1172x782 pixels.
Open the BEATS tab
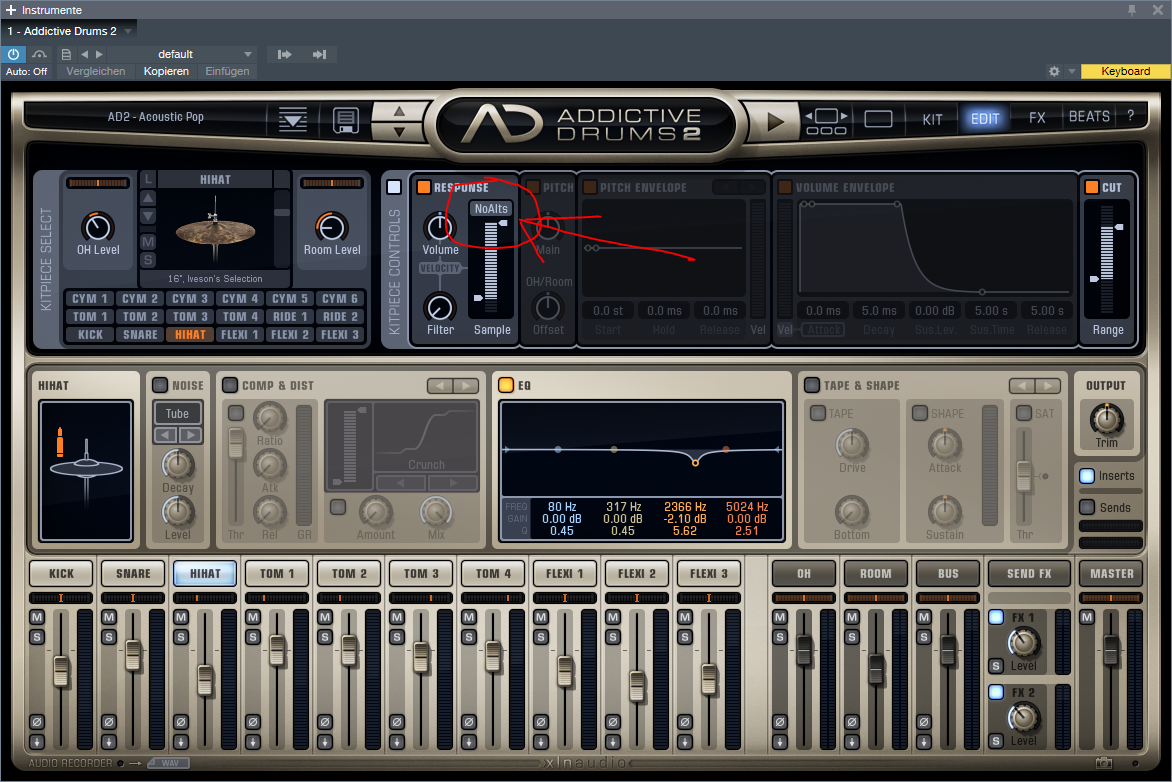point(1089,117)
